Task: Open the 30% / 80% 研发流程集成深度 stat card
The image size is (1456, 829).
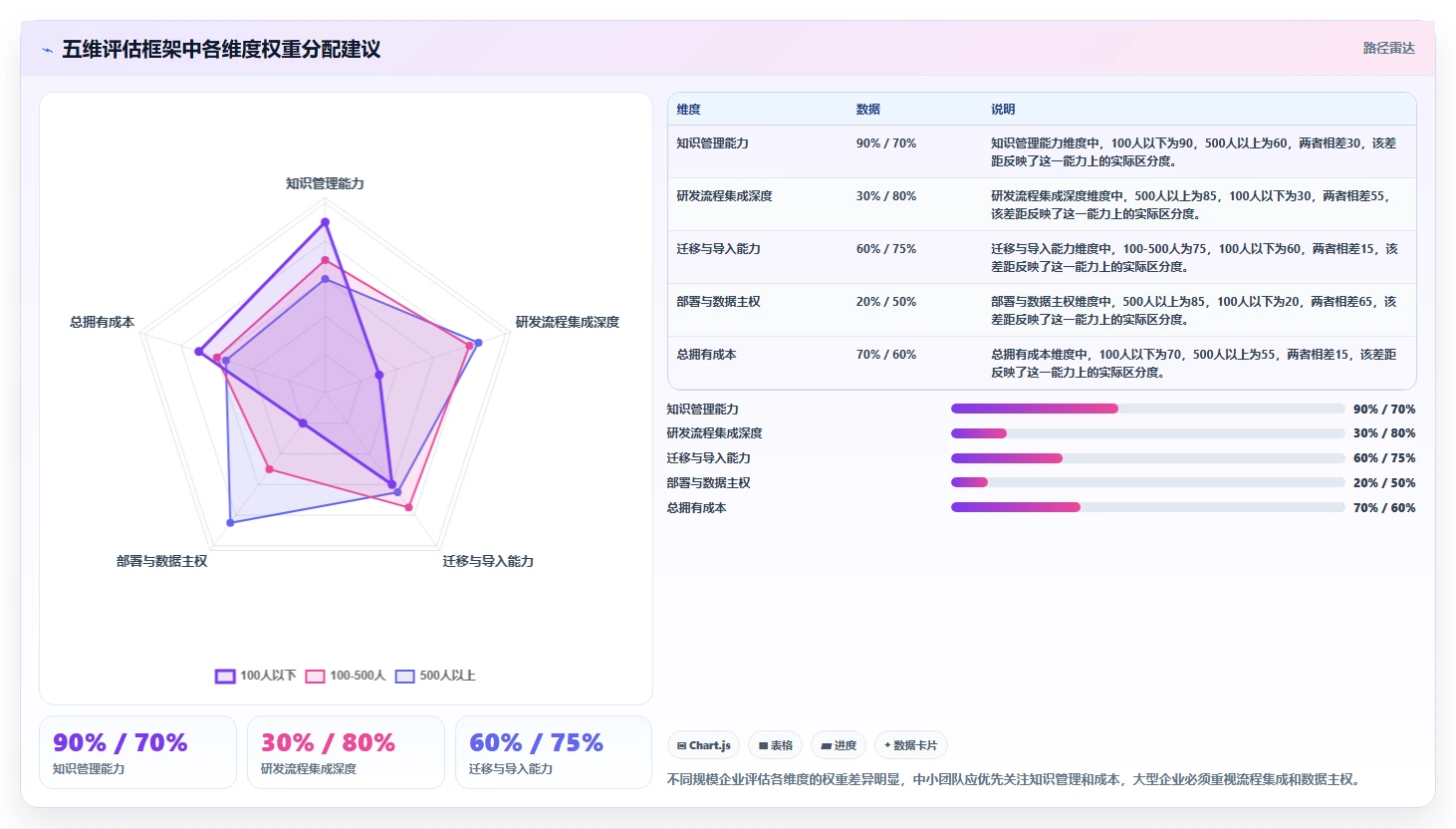Action: pos(346,752)
